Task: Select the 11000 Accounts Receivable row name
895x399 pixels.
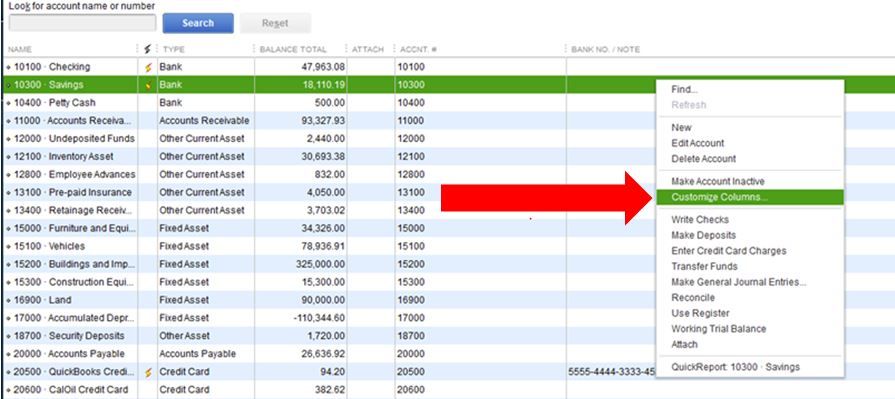Action: click(72, 121)
